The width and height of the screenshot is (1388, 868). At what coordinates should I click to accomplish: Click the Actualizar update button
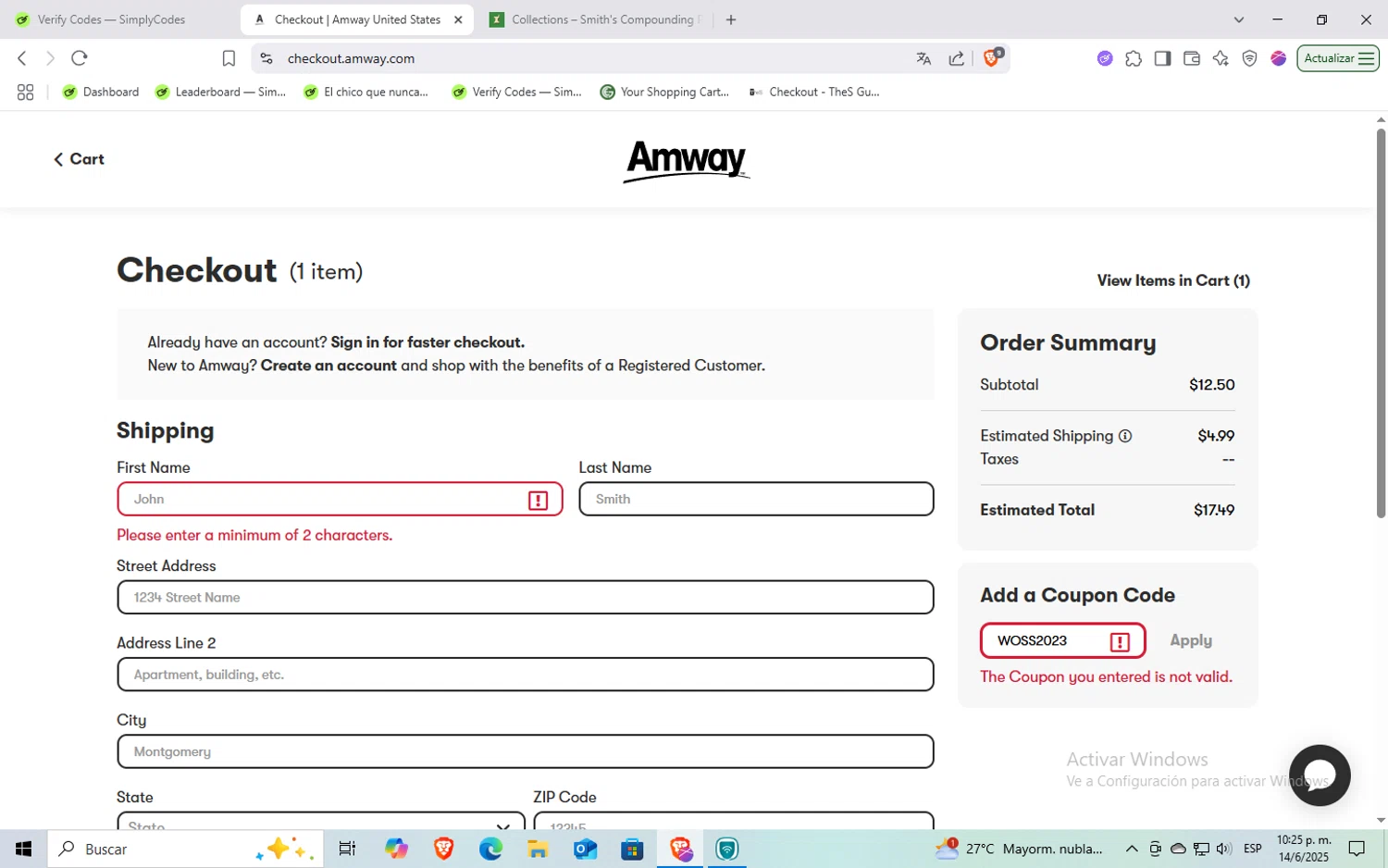pos(1338,58)
